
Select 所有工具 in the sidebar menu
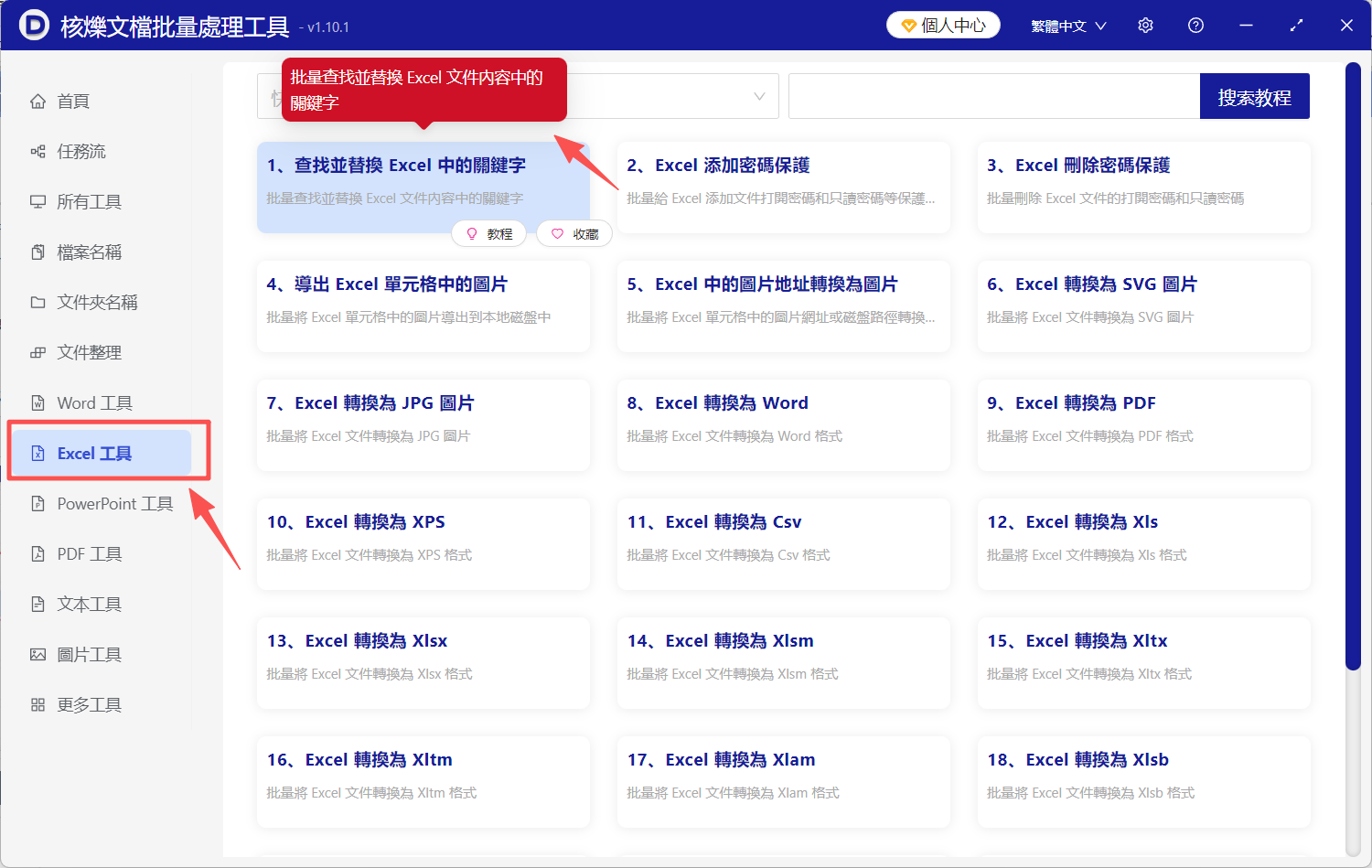37,201
